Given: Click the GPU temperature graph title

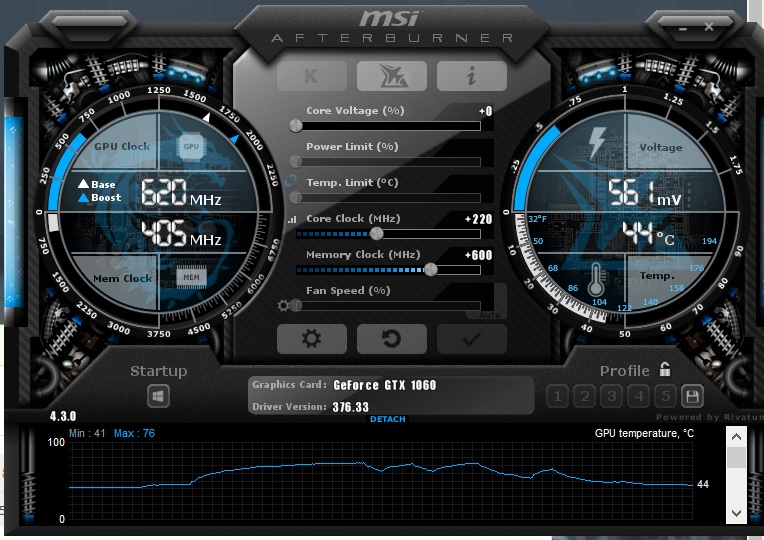Looking at the screenshot, I should [x=644, y=433].
